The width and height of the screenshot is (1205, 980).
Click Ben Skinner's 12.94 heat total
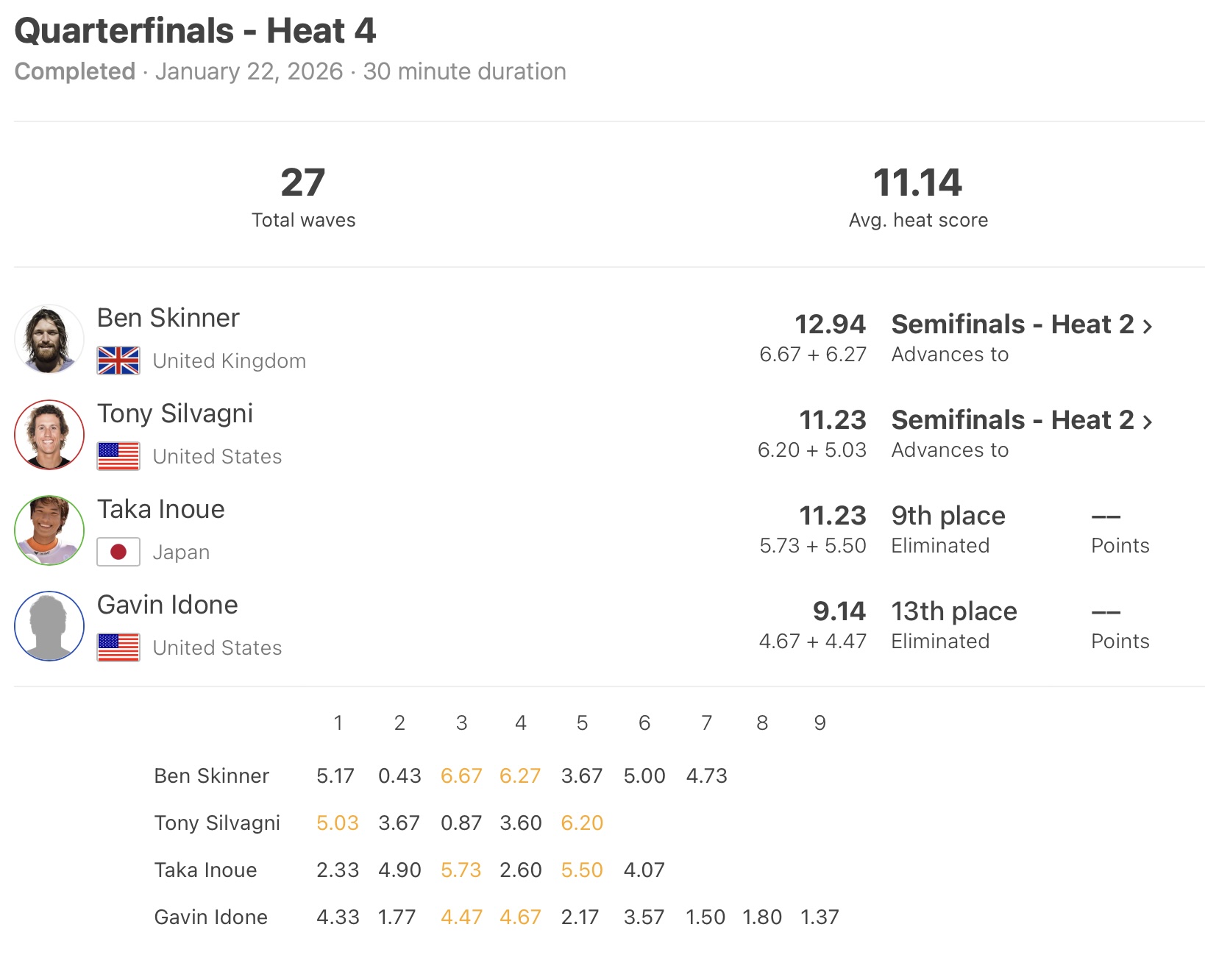click(831, 324)
